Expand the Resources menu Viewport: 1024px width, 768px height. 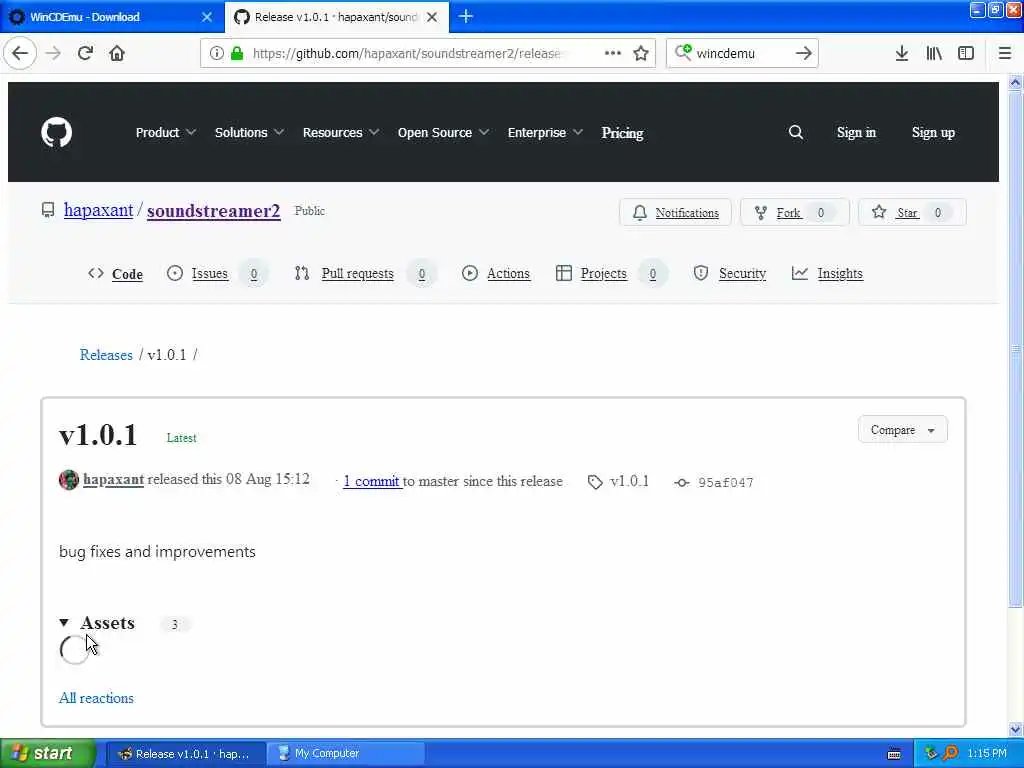[340, 133]
